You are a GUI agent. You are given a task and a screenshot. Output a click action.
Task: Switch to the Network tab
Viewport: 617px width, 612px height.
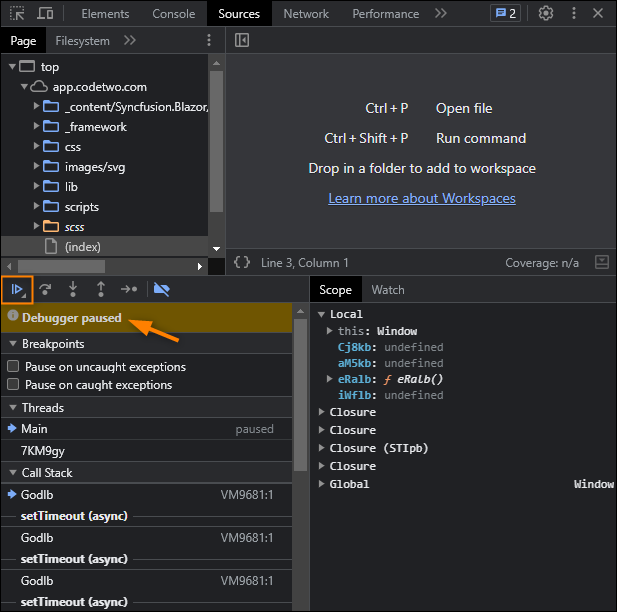(306, 14)
